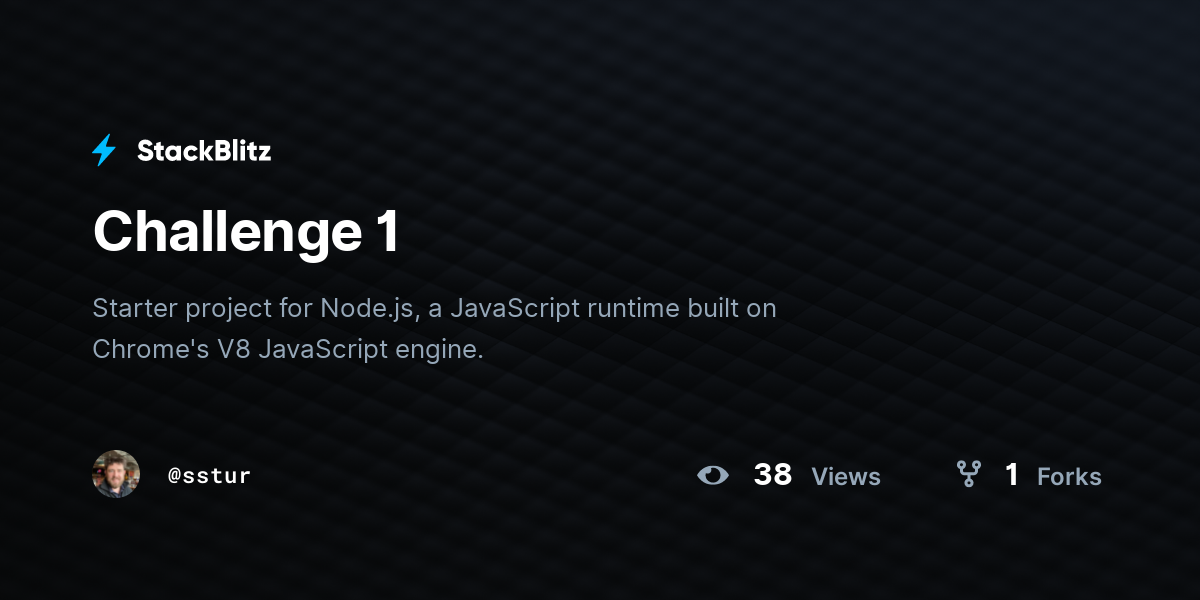Viewport: 1200px width, 600px height.
Task: Click the StackBlitz lightning bolt logo
Action: click(x=104, y=151)
